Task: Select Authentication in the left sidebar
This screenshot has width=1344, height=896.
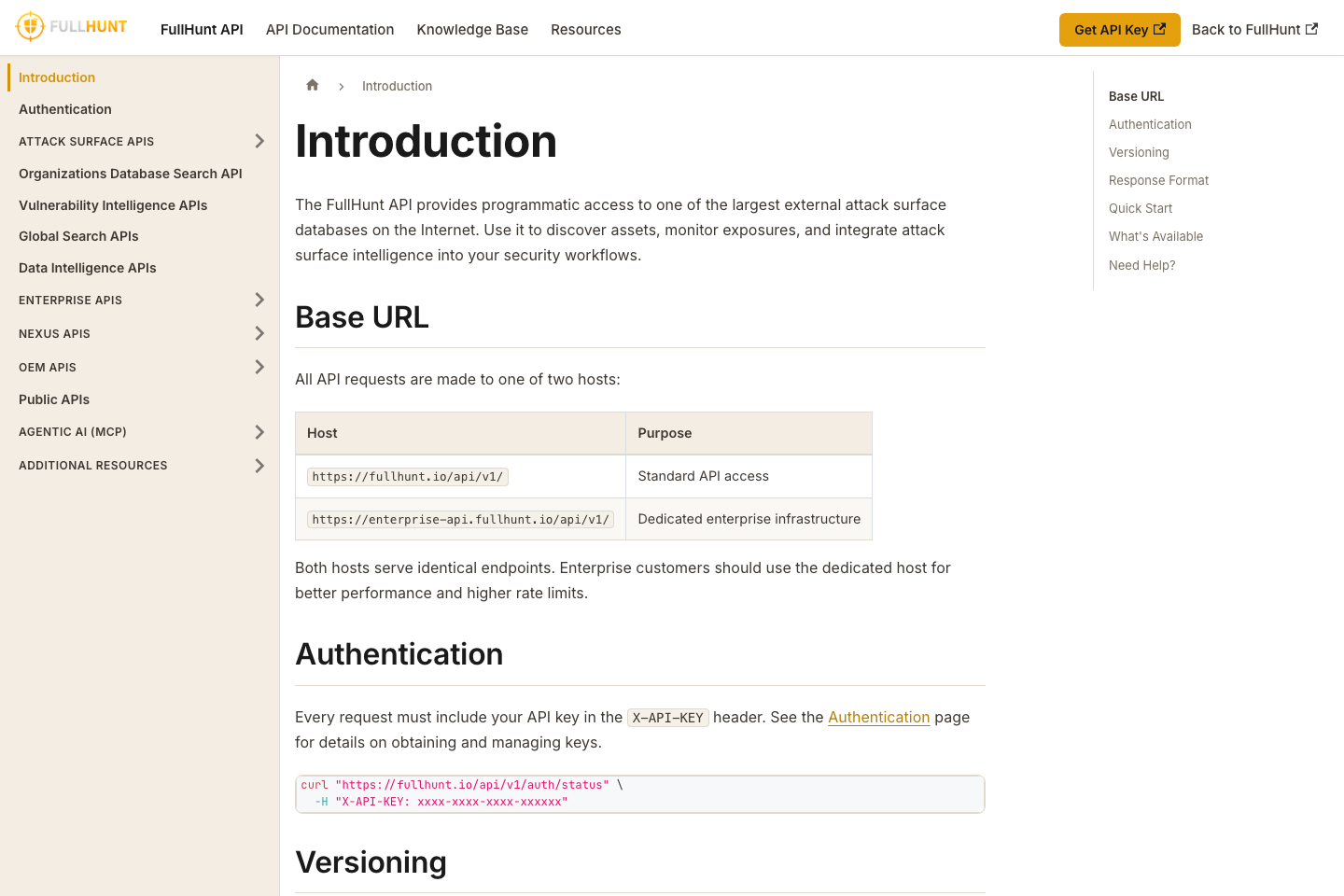Action: tap(64, 109)
